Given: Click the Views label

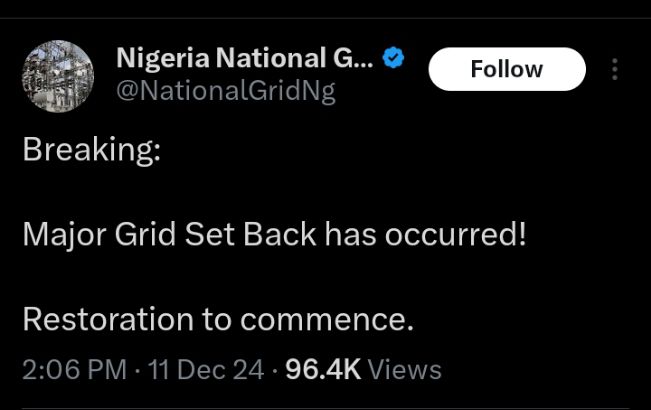Looking at the screenshot, I should tap(404, 369).
